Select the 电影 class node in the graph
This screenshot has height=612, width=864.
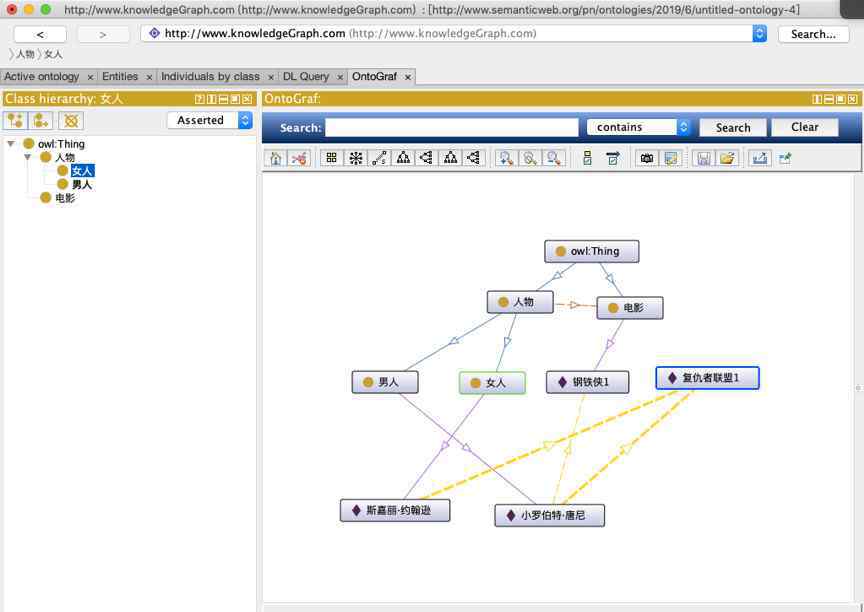630,308
